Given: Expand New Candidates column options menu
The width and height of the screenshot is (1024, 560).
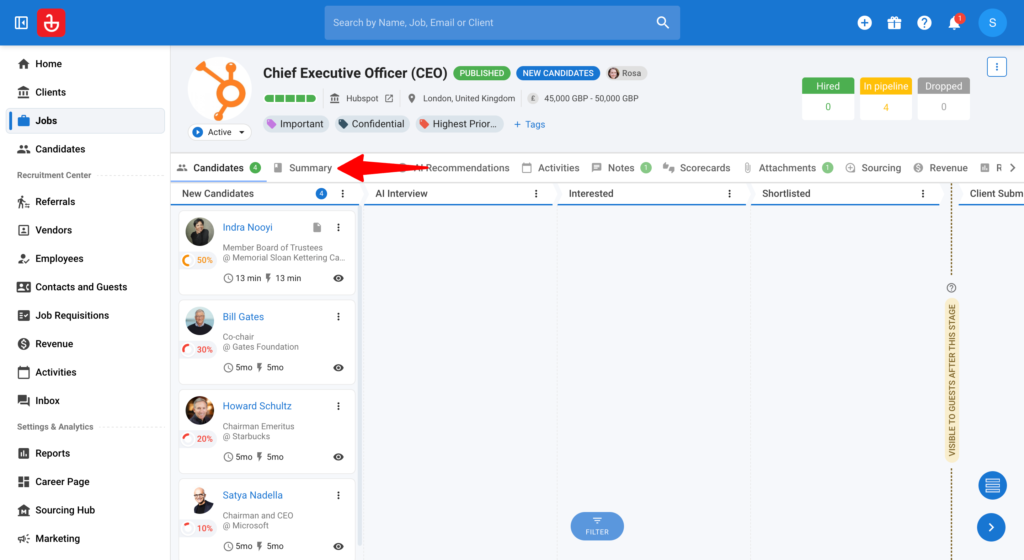Looking at the screenshot, I should 343,194.
